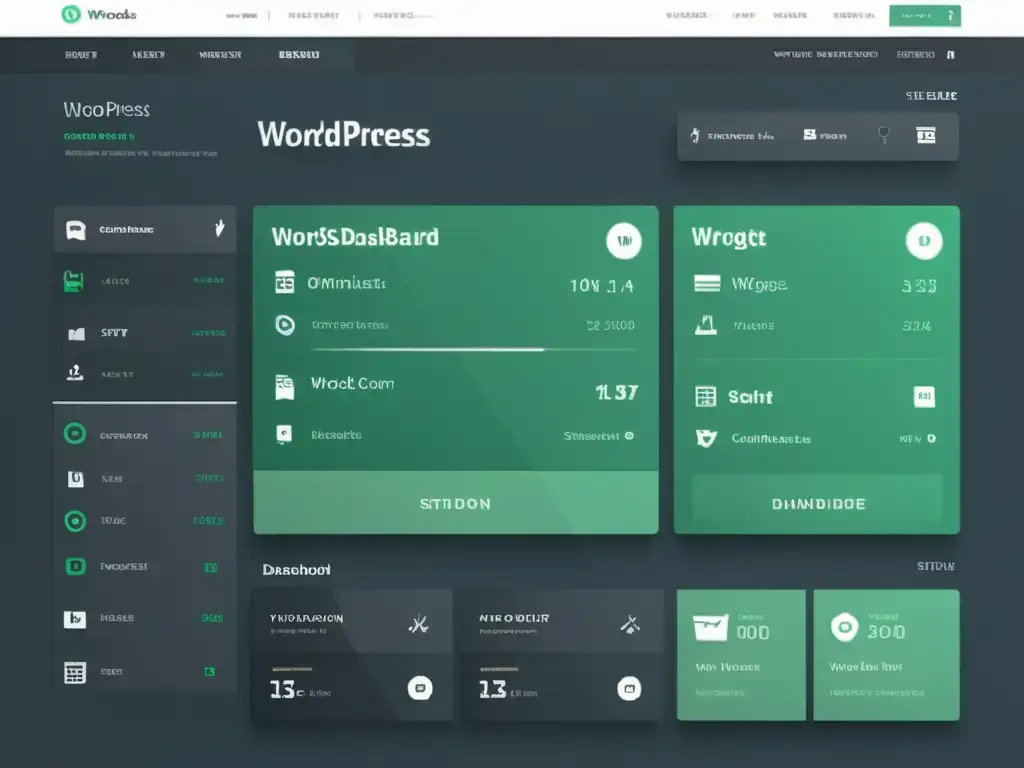
Task: Click the white square button in the Scilit row
Action: [x=923, y=396]
